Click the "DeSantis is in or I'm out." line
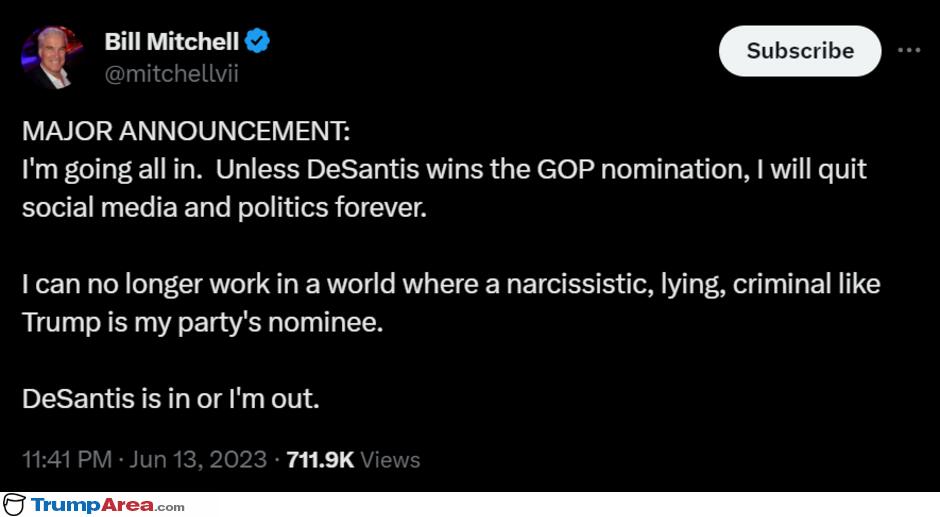The width and height of the screenshot is (940, 517). pyautogui.click(x=171, y=399)
